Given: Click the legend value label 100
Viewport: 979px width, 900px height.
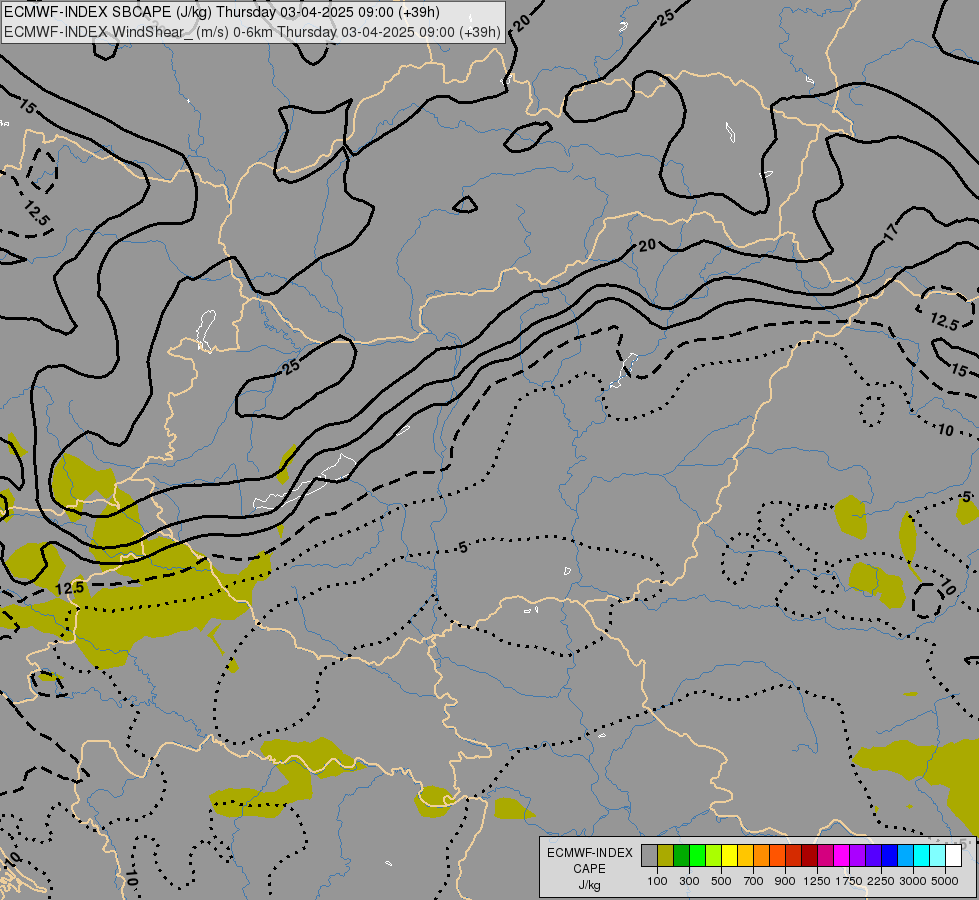Looking at the screenshot, I should click(657, 881).
